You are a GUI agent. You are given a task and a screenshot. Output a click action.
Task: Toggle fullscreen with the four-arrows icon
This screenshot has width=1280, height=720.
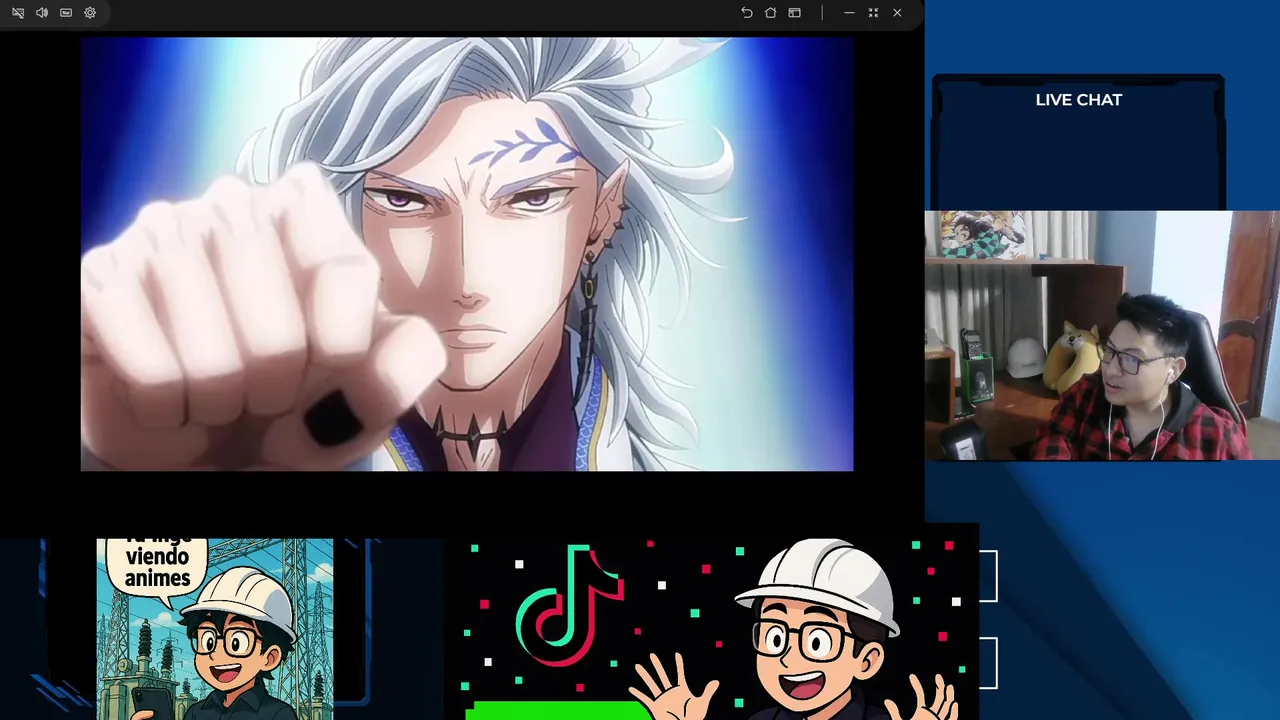(873, 13)
